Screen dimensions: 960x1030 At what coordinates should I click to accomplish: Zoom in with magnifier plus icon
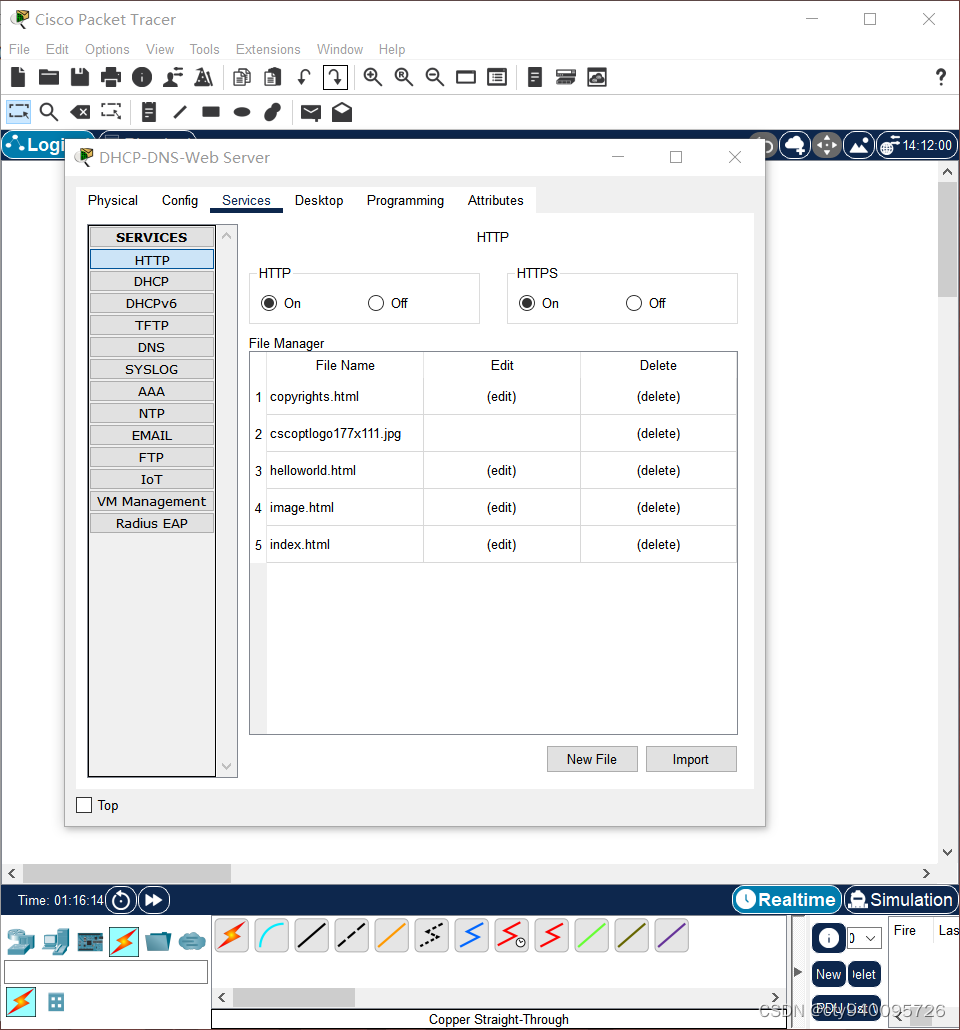tap(373, 78)
